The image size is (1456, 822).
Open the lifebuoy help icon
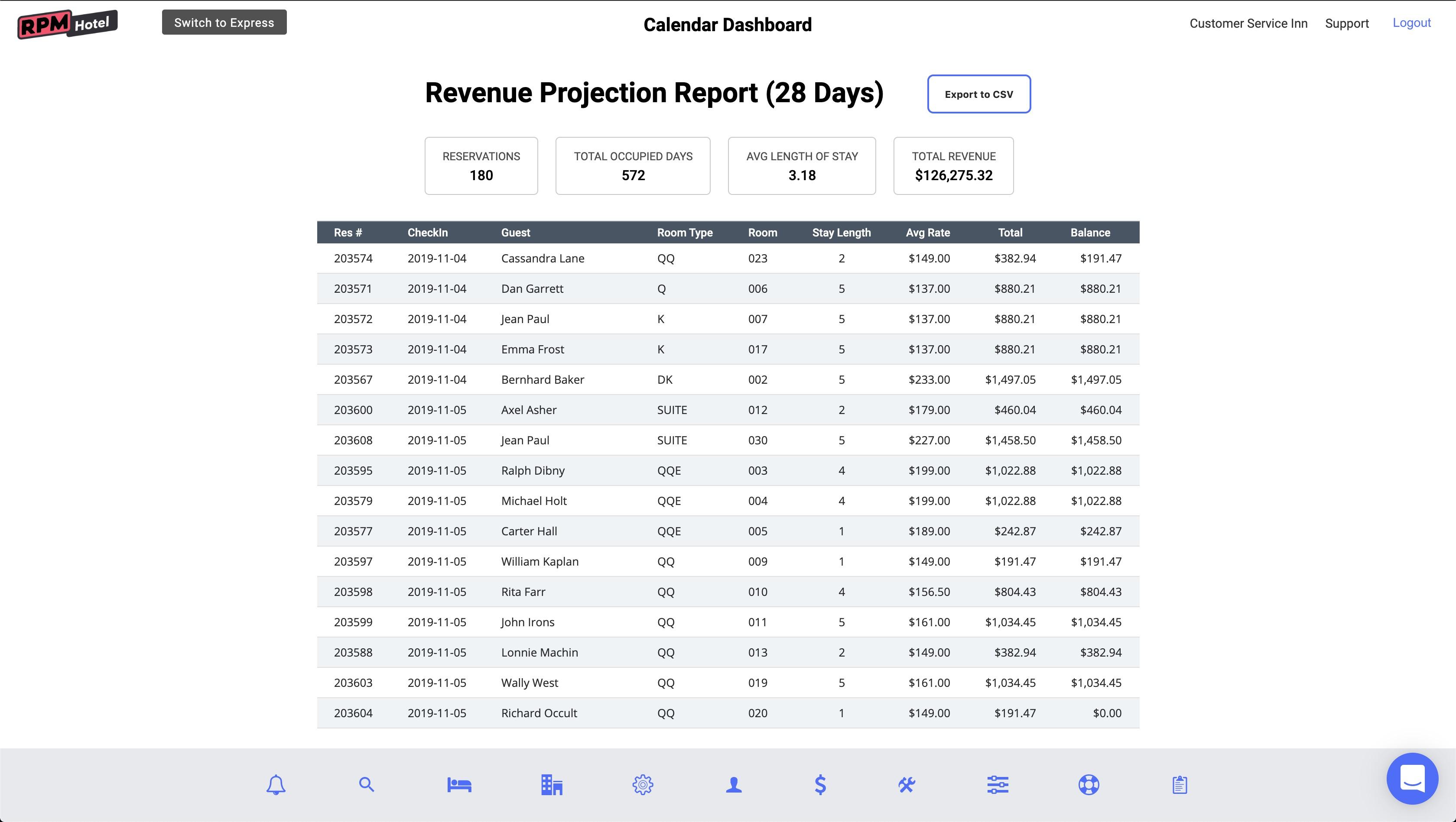click(x=1089, y=785)
